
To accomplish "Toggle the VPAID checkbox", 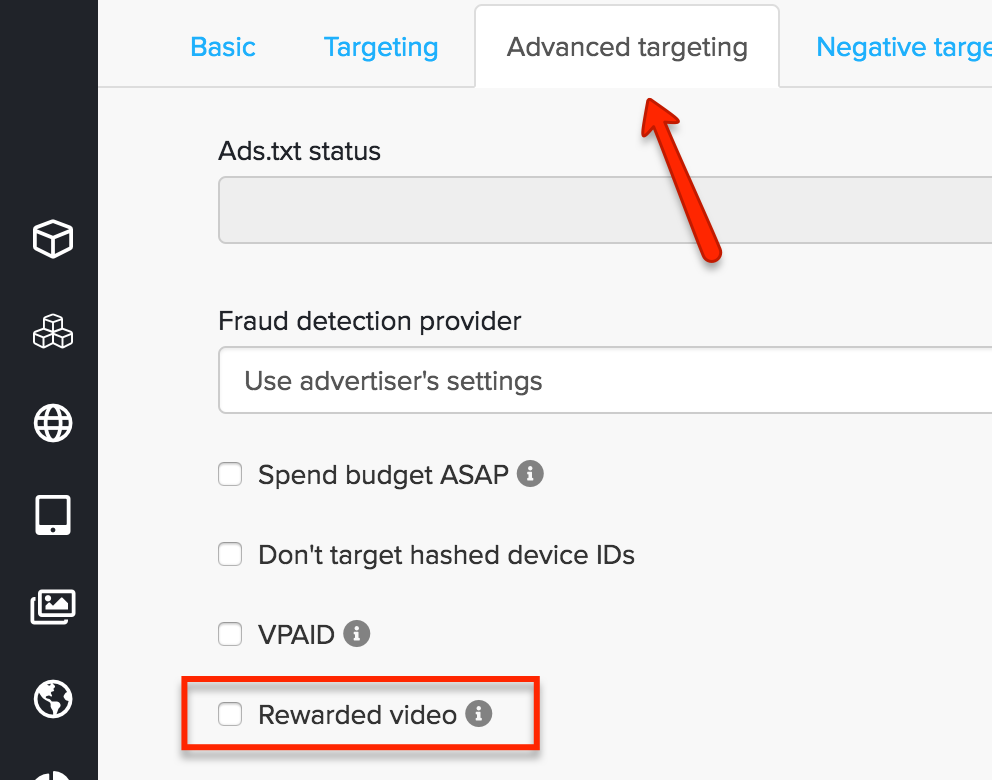I will (231, 634).
